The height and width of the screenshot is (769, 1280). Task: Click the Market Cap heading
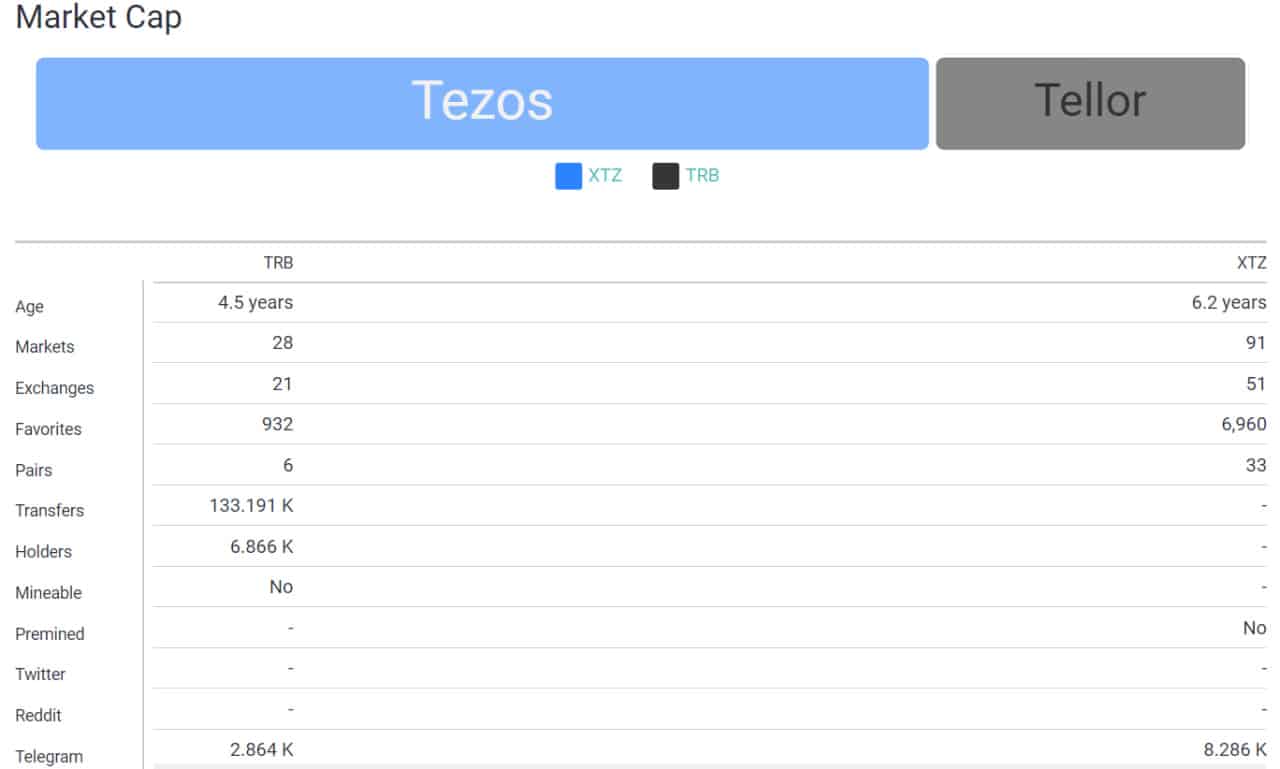(x=99, y=17)
